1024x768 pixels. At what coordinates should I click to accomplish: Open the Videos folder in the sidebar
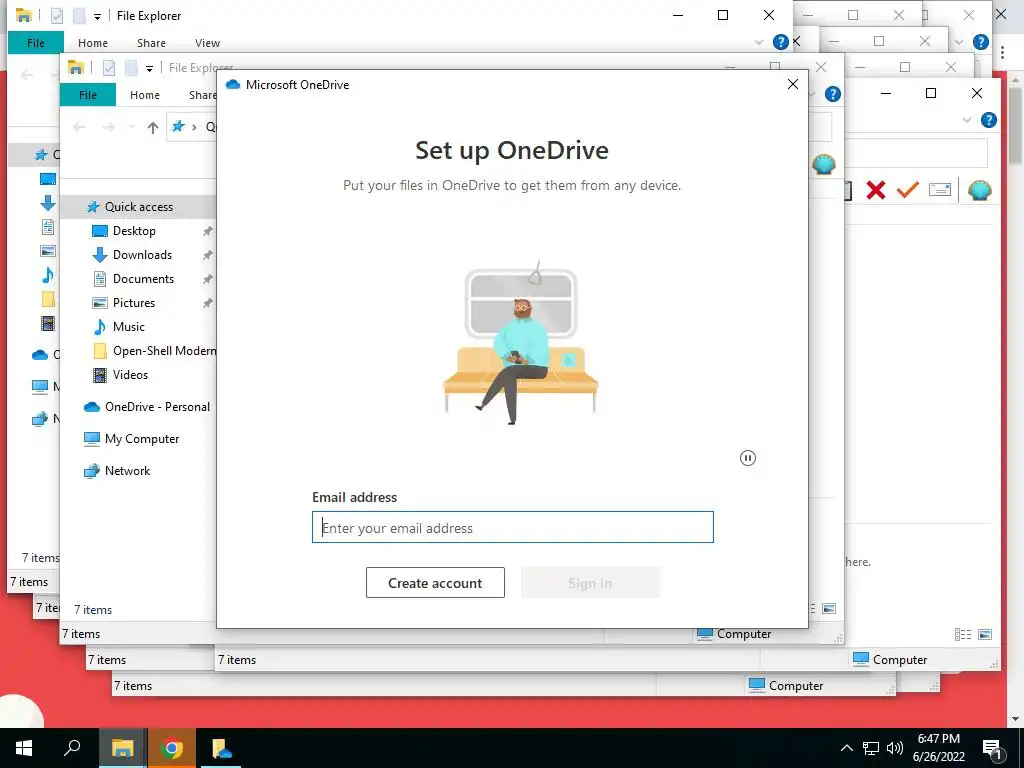[x=130, y=375]
